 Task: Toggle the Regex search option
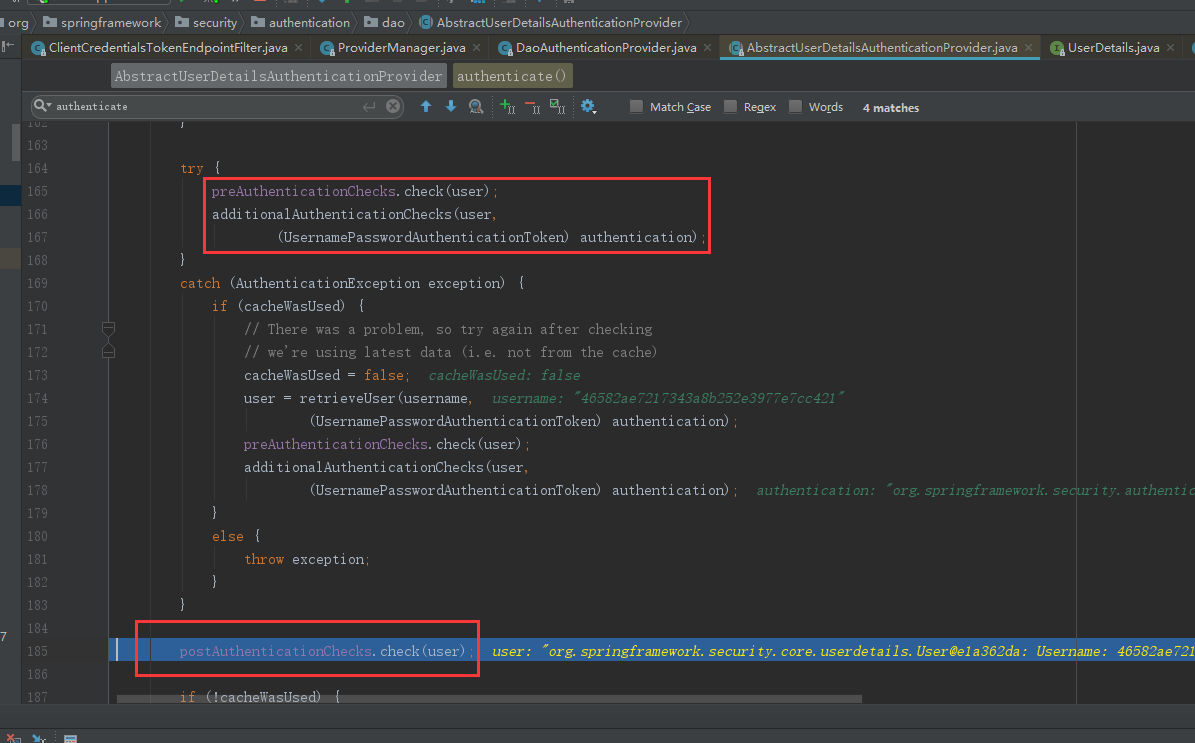pyautogui.click(x=731, y=107)
